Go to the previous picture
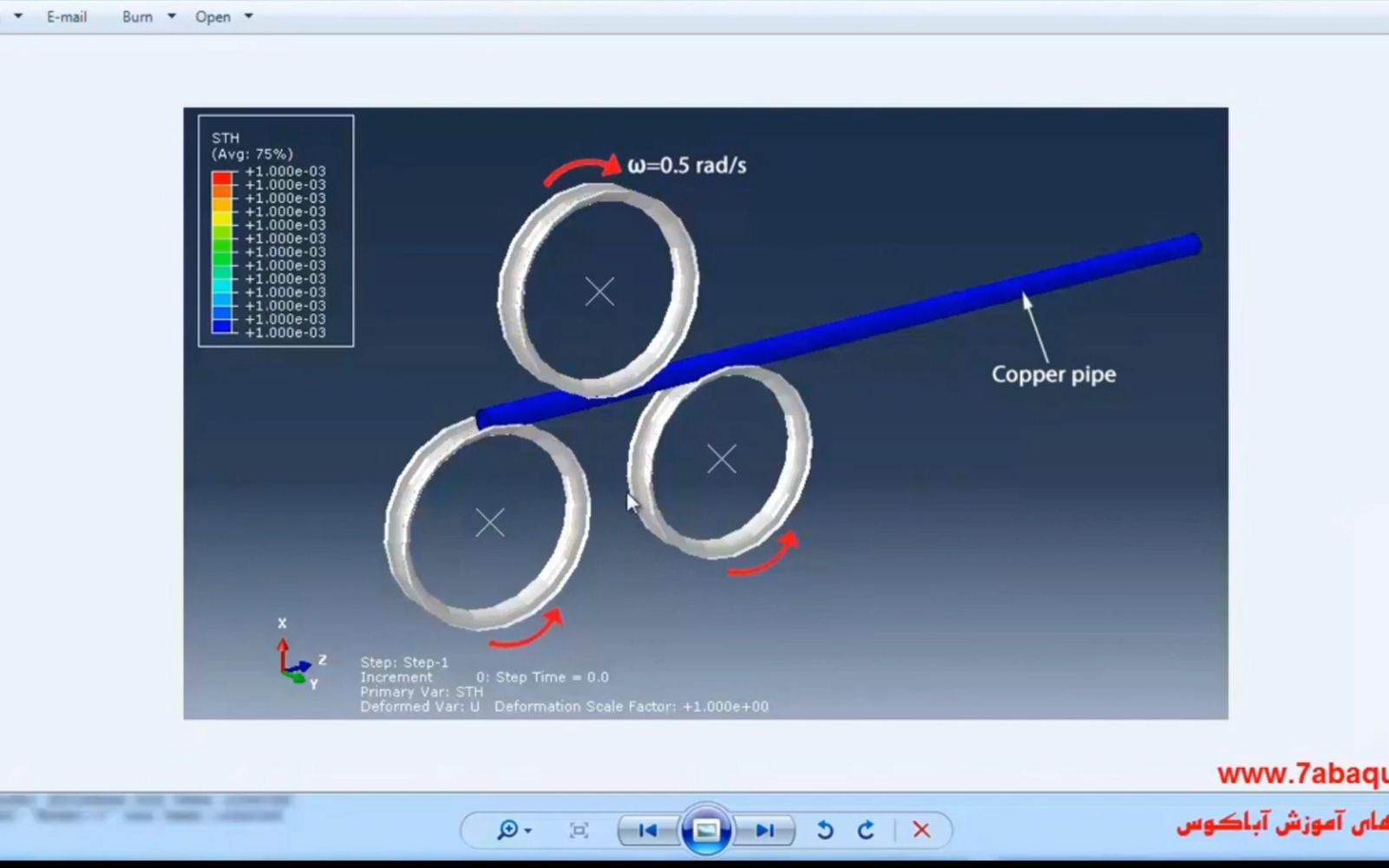Image resolution: width=1389 pixels, height=868 pixels. 647,830
